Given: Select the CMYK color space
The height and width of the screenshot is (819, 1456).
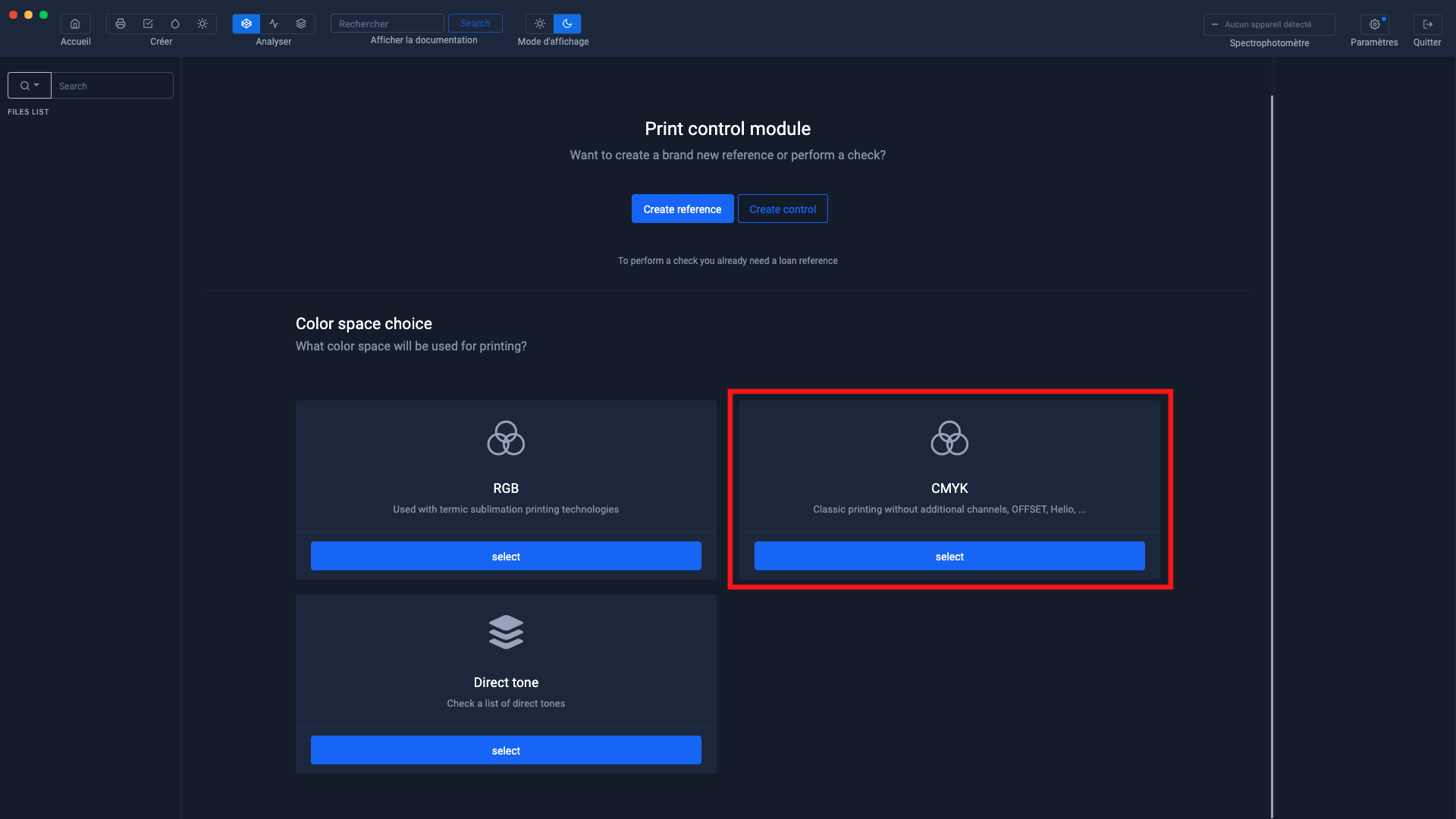Looking at the screenshot, I should (949, 556).
